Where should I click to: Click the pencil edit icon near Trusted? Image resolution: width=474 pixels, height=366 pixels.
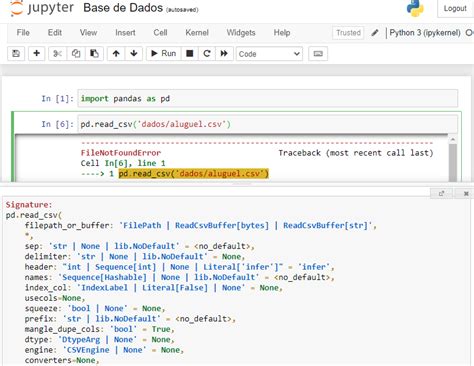pos(375,33)
